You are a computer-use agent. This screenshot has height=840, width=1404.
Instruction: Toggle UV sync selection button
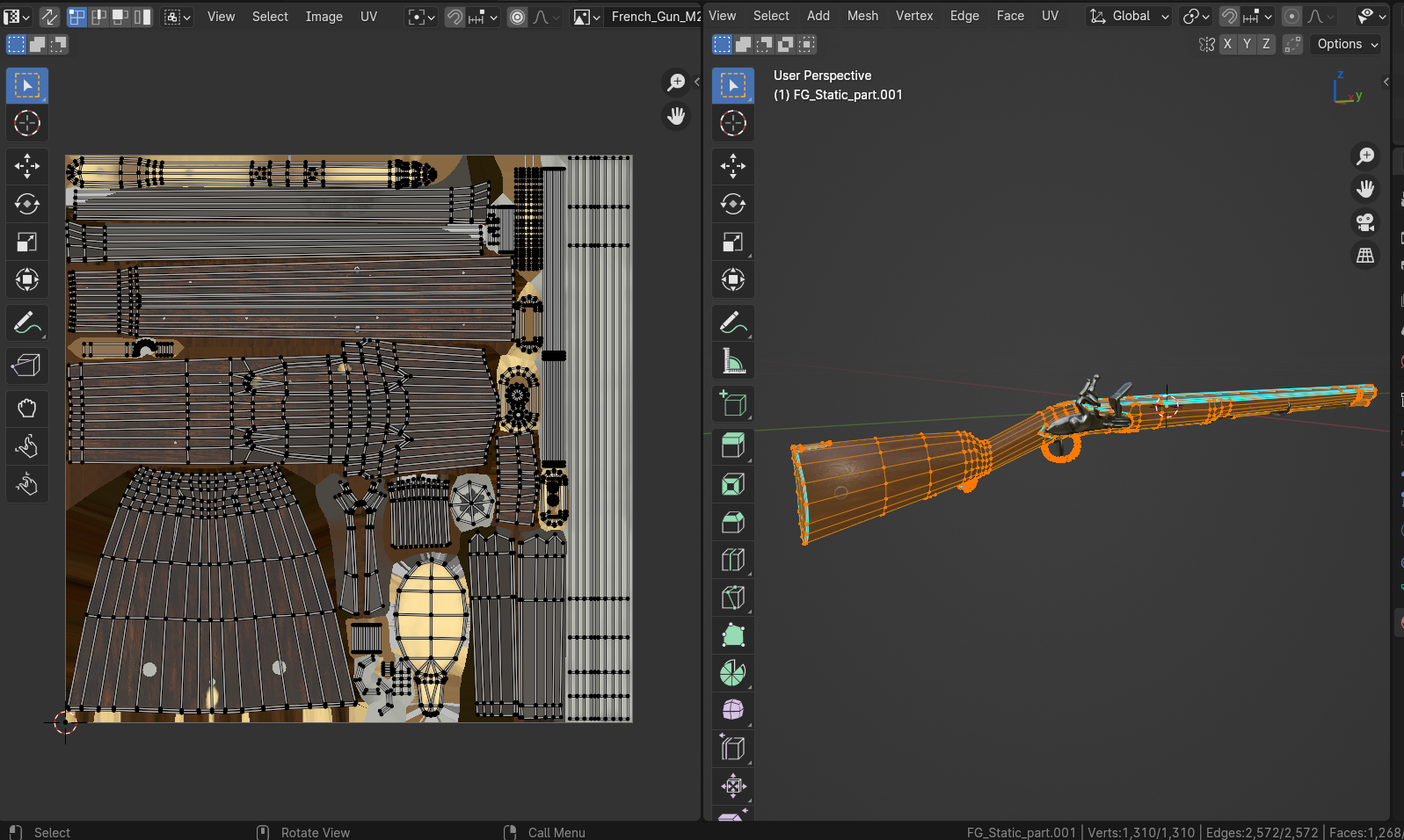tap(49, 17)
